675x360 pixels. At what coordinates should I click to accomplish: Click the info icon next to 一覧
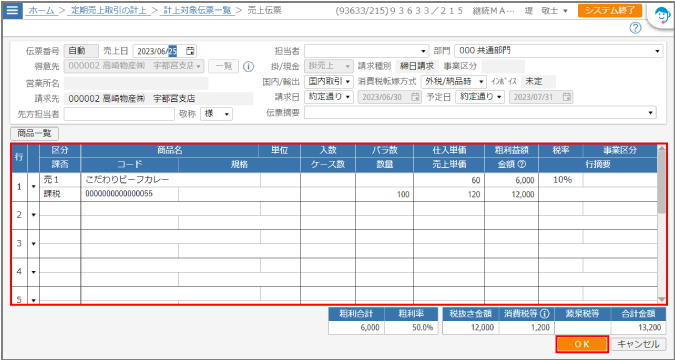pyautogui.click(x=248, y=67)
